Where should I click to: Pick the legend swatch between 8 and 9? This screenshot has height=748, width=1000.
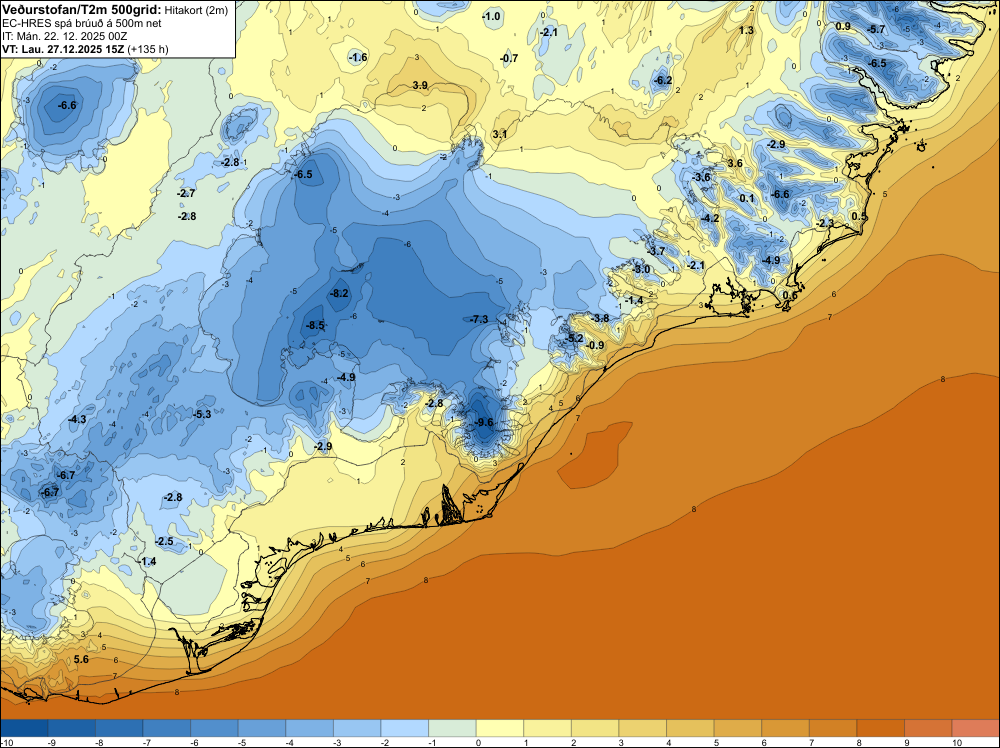click(x=881, y=728)
